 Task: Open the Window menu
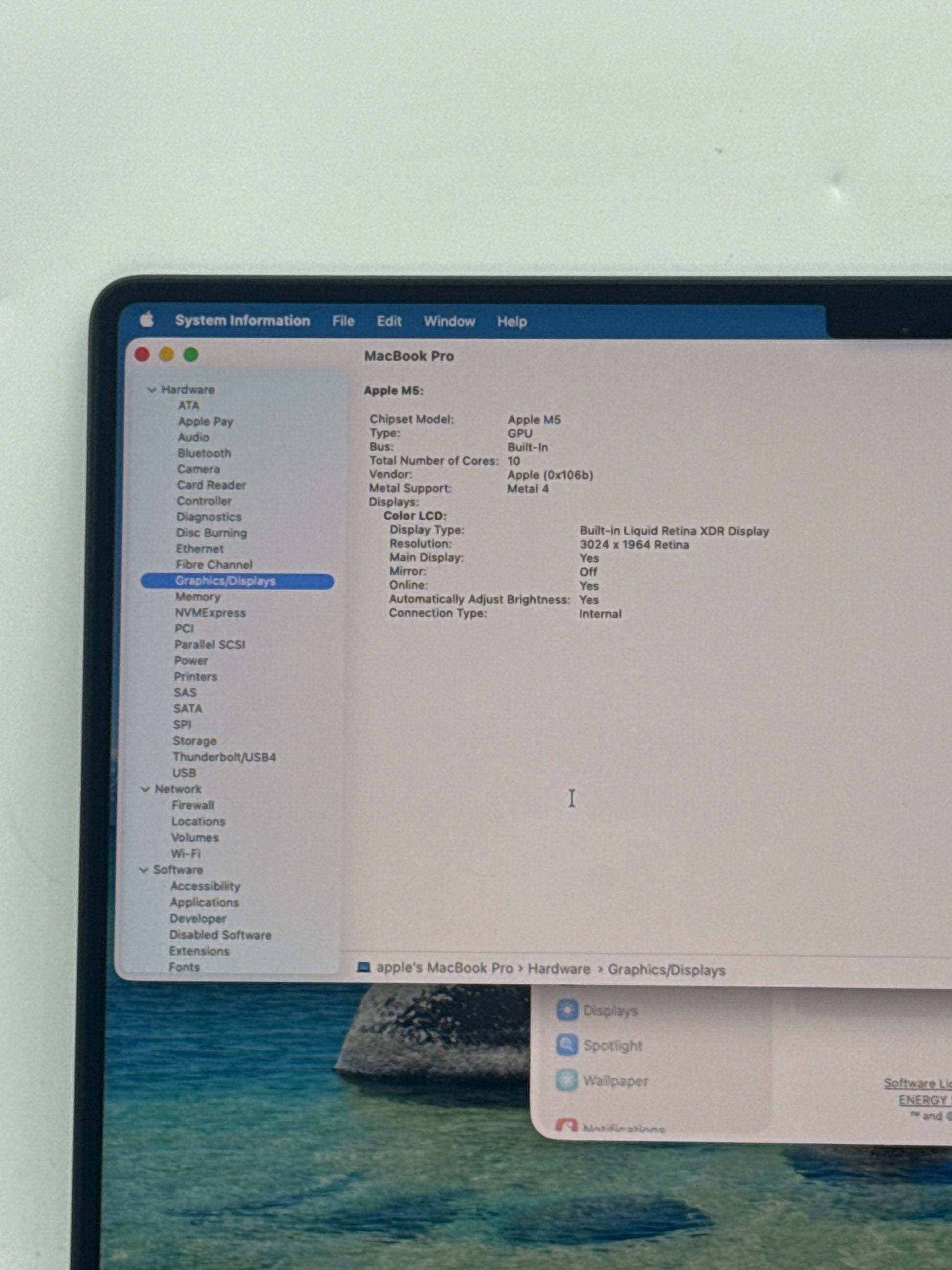449,322
